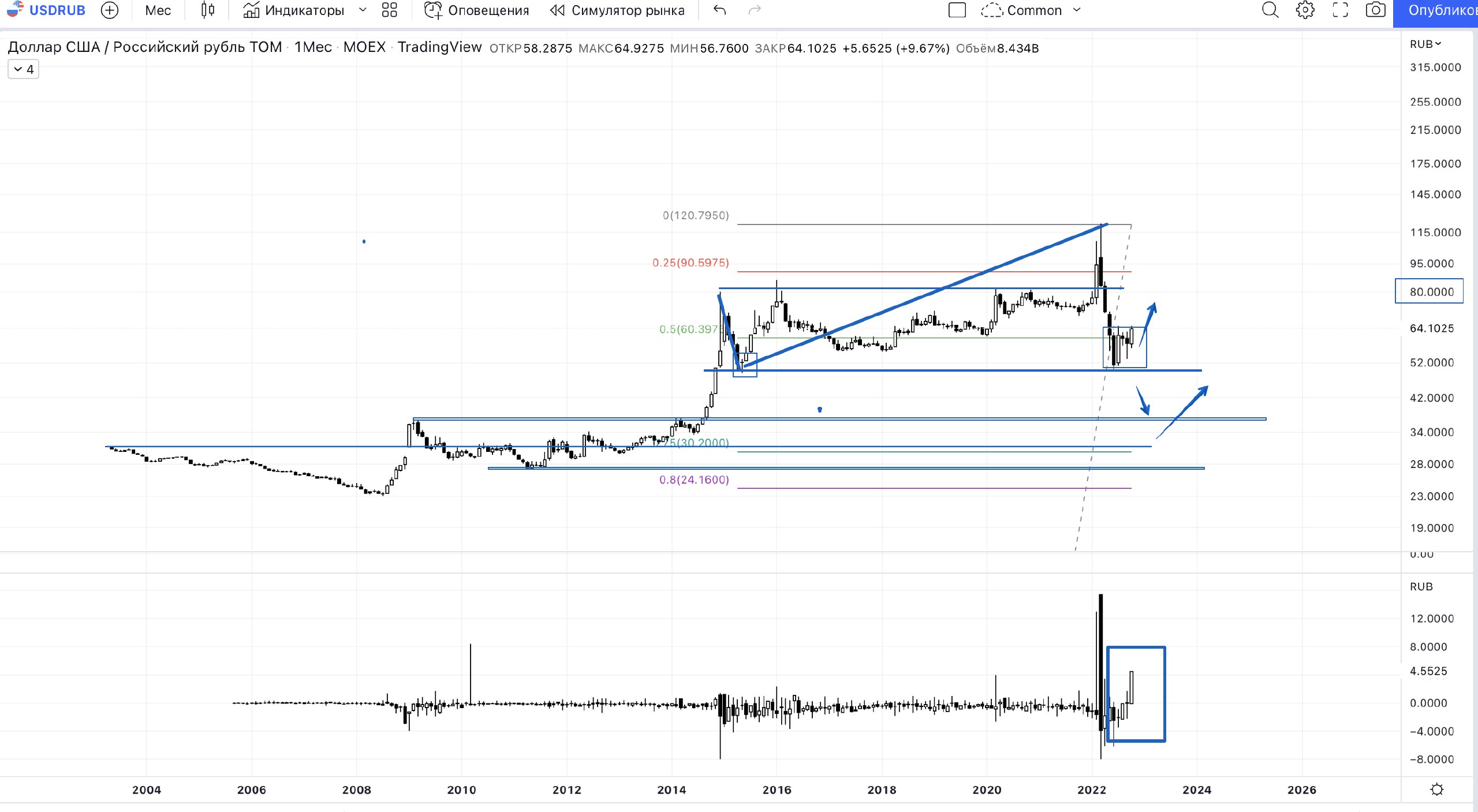Select the ЗАКР 64.1025 close value
Screen dimensions: 1478x812
click(x=796, y=48)
